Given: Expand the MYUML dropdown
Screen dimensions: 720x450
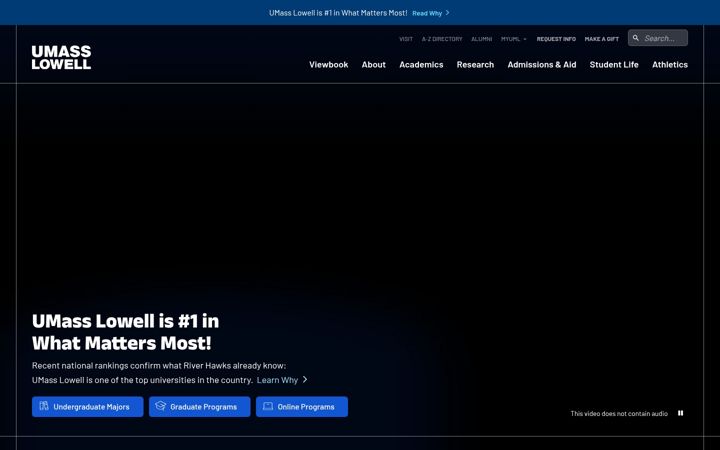Looking at the screenshot, I should 514,39.
